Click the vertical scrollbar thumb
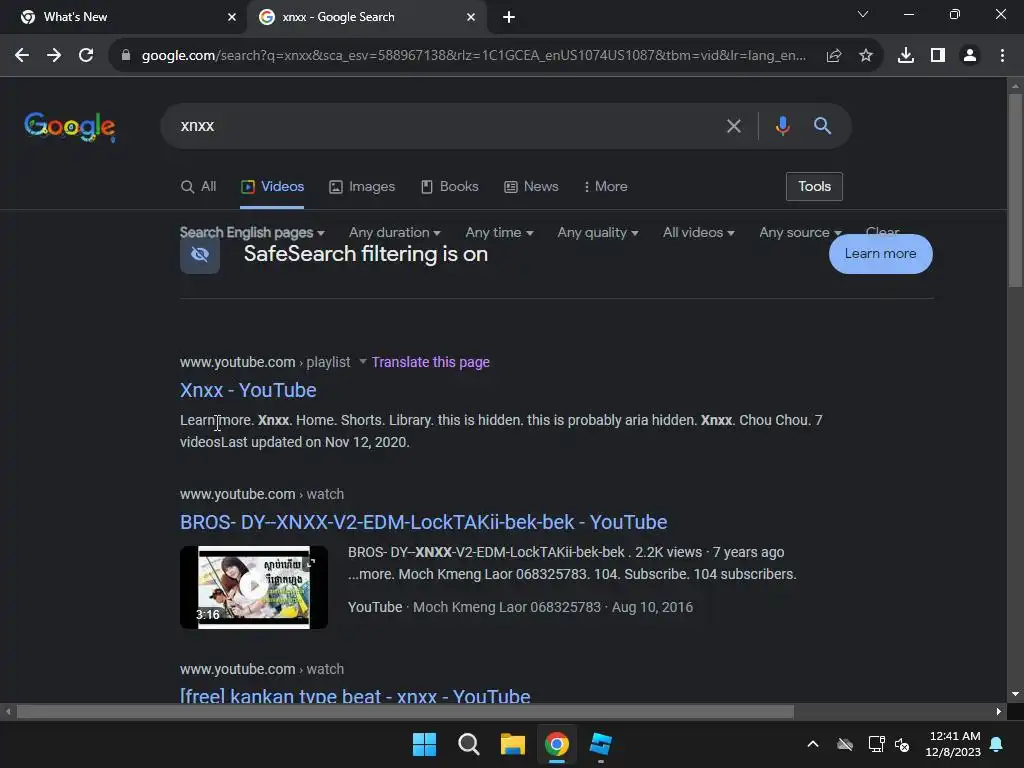Screen dimensions: 1024x768 point(1015,191)
